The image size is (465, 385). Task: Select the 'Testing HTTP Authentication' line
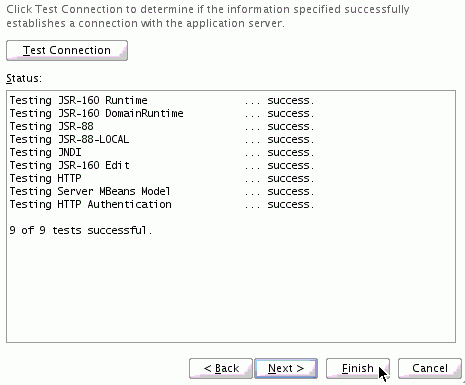click(x=162, y=204)
